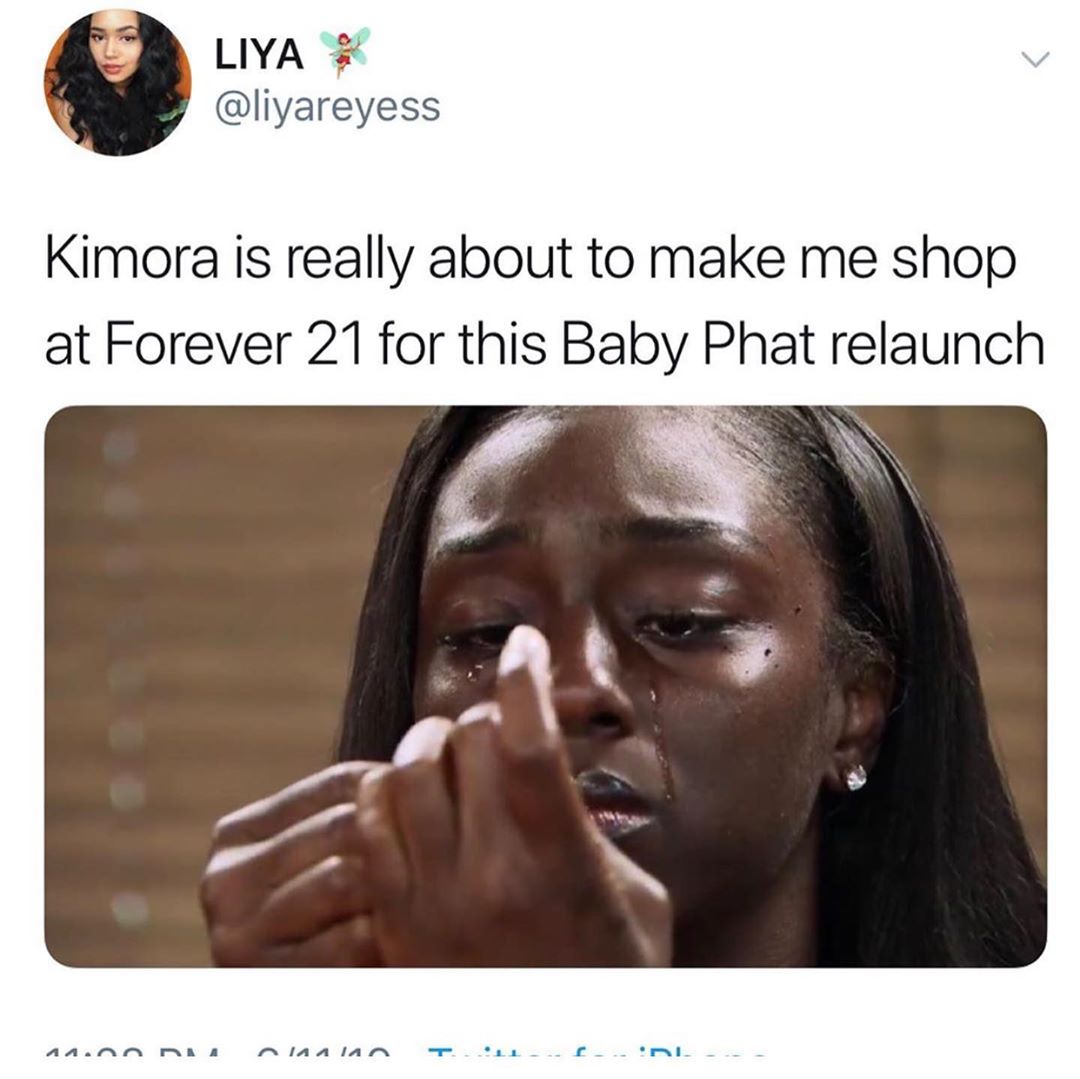This screenshot has height=1079, width=1080.
Task: Select the tweet text about Kimora
Action: pos(544,301)
